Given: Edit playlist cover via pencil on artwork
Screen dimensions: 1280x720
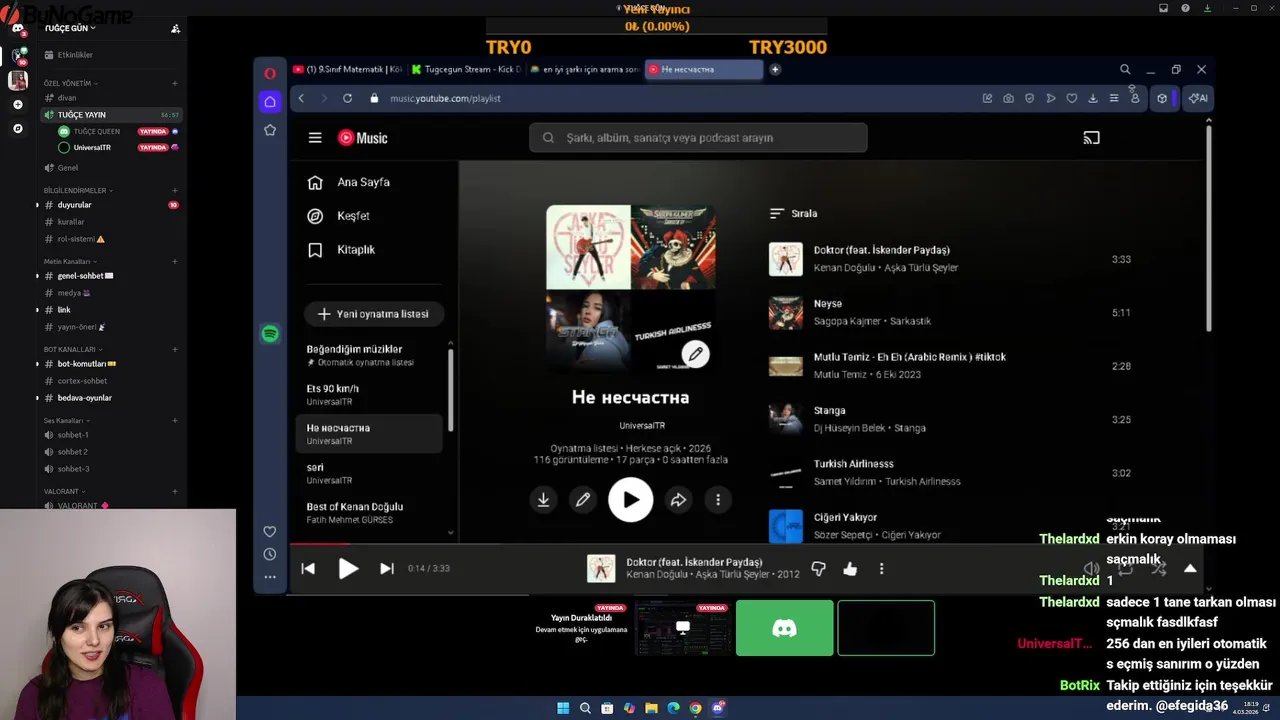Looking at the screenshot, I should point(696,354).
